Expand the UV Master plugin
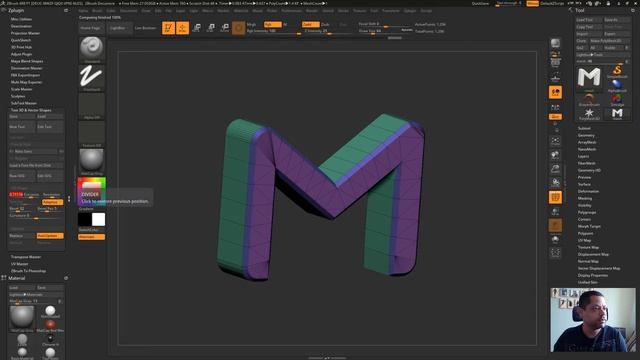Viewport: 640px width, 360px height. pyautogui.click(x=20, y=264)
